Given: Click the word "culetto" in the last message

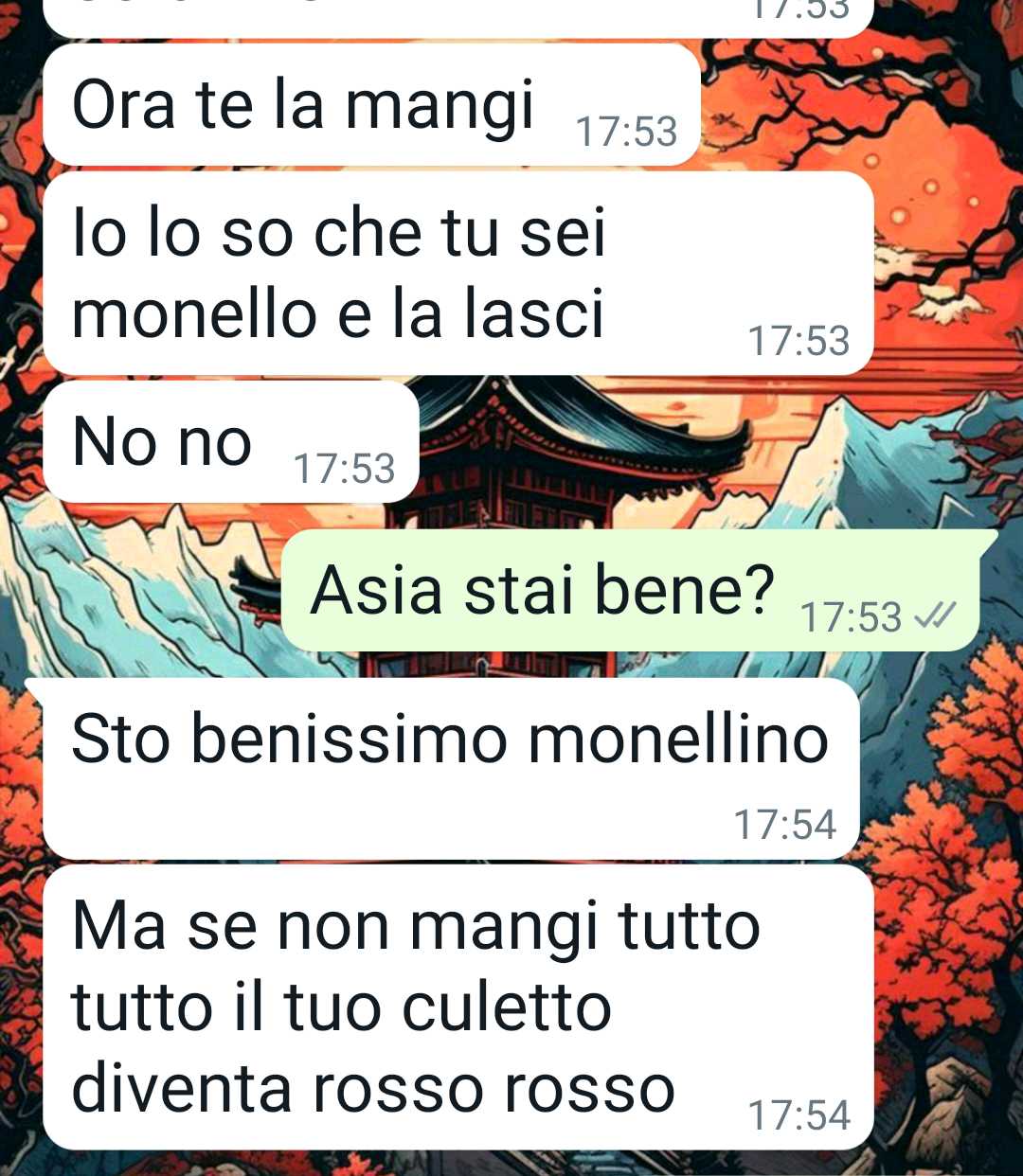Looking at the screenshot, I should click(x=506, y=1007).
